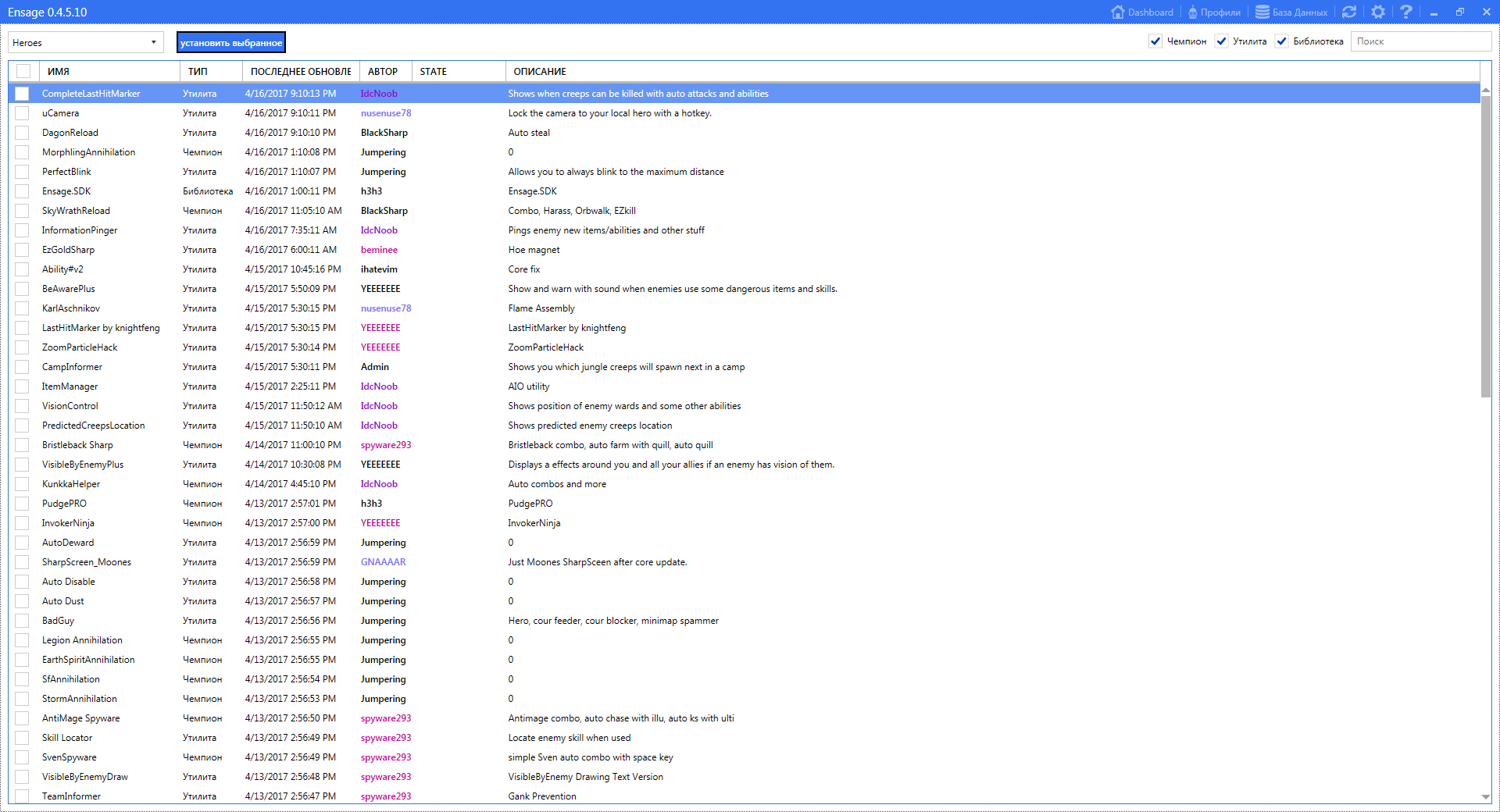Select the VisionControl entry

click(70, 406)
